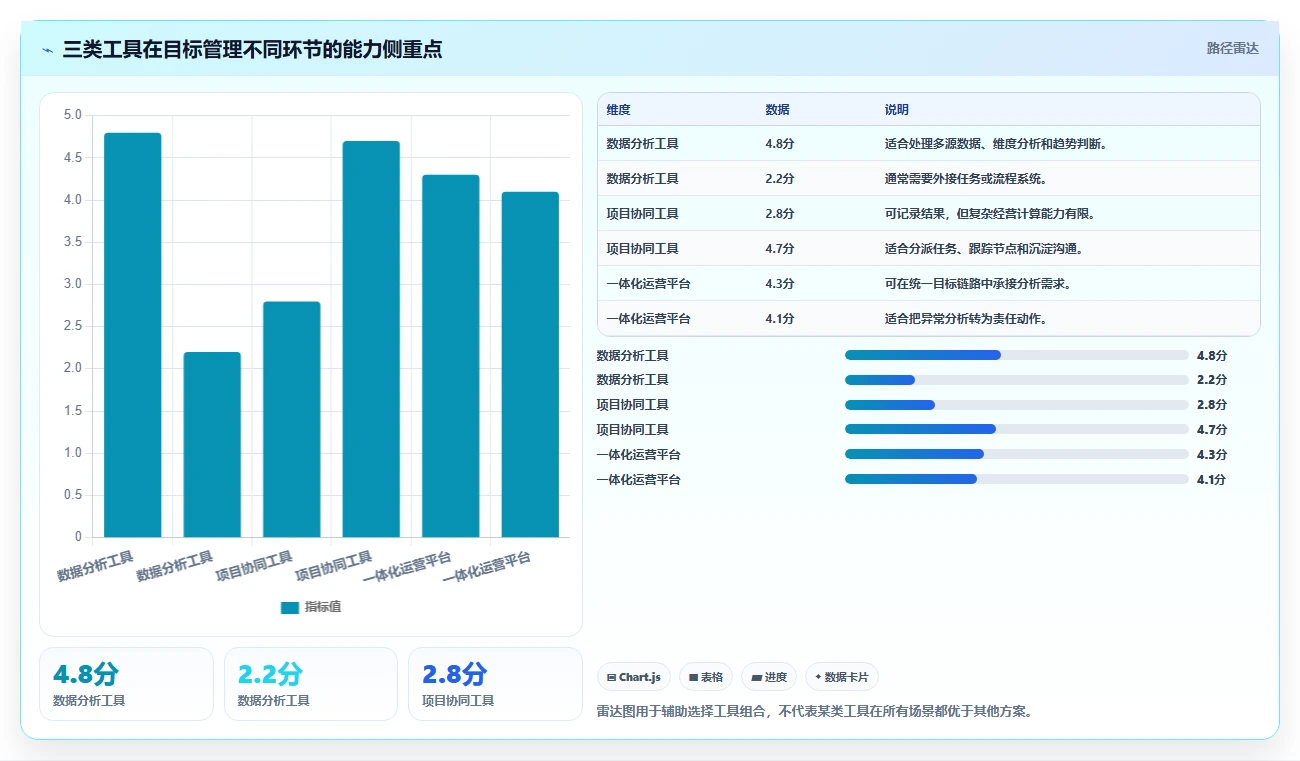
Task: Click the 4.8分 cell in the table
Action: [x=780, y=144]
